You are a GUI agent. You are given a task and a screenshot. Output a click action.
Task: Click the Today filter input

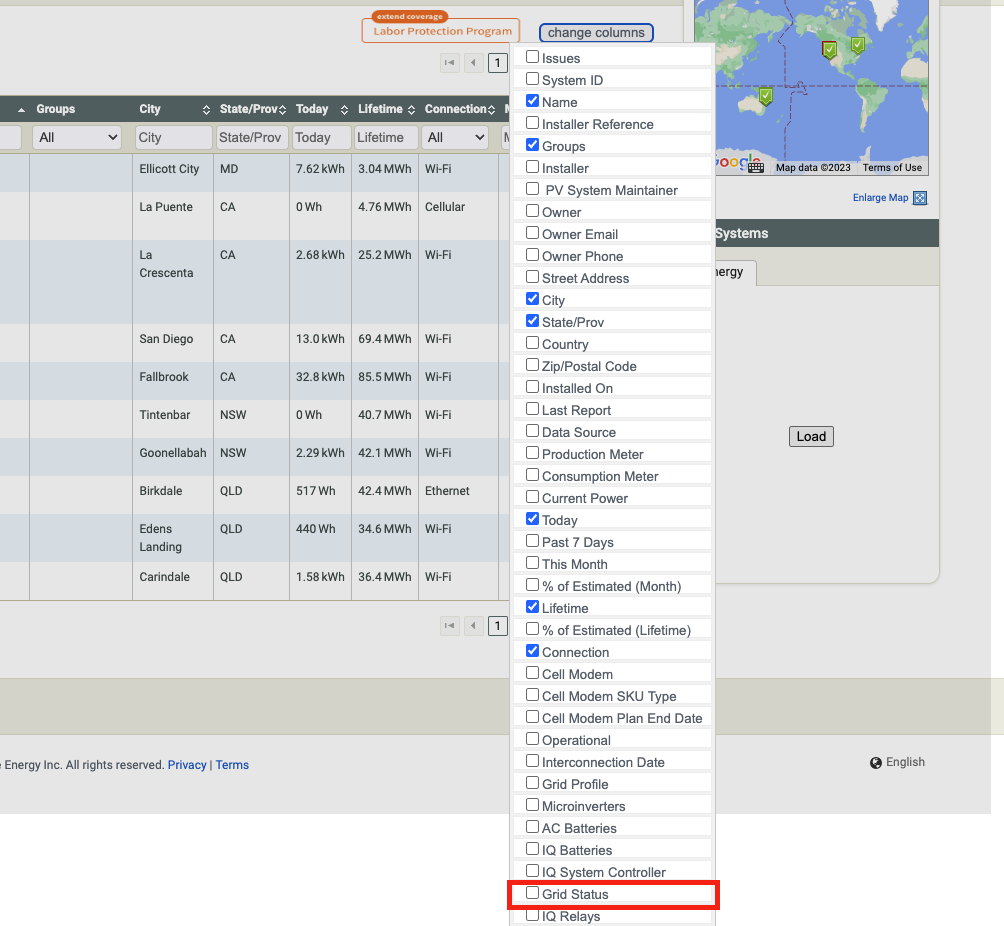[321, 138]
